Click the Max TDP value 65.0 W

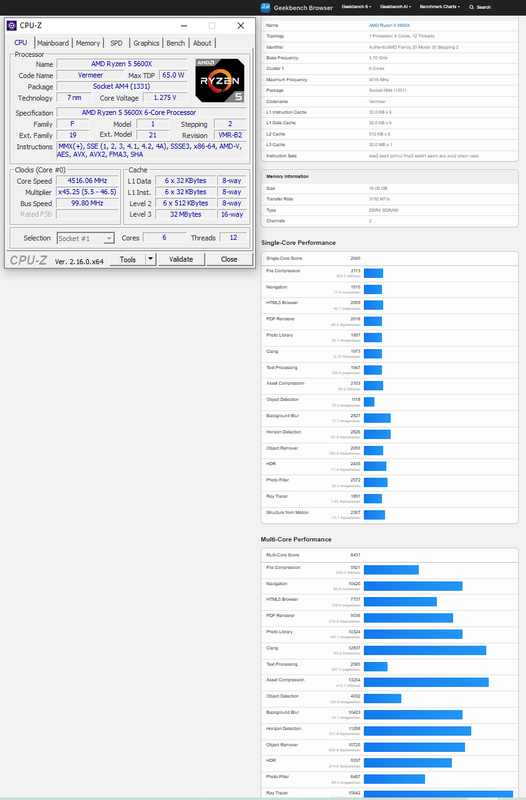[173, 75]
